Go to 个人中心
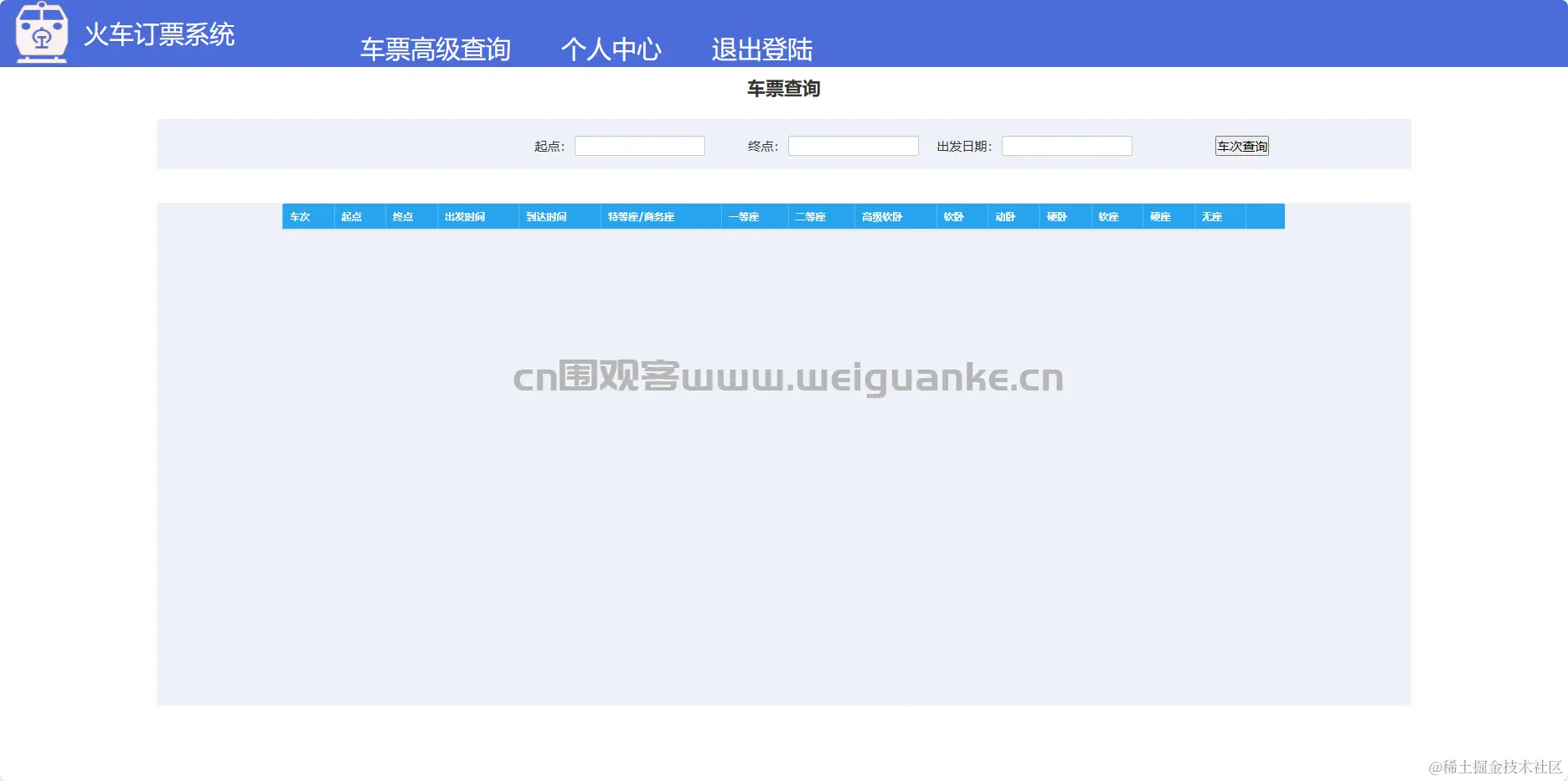Viewport: 1568px width, 781px height. [611, 49]
